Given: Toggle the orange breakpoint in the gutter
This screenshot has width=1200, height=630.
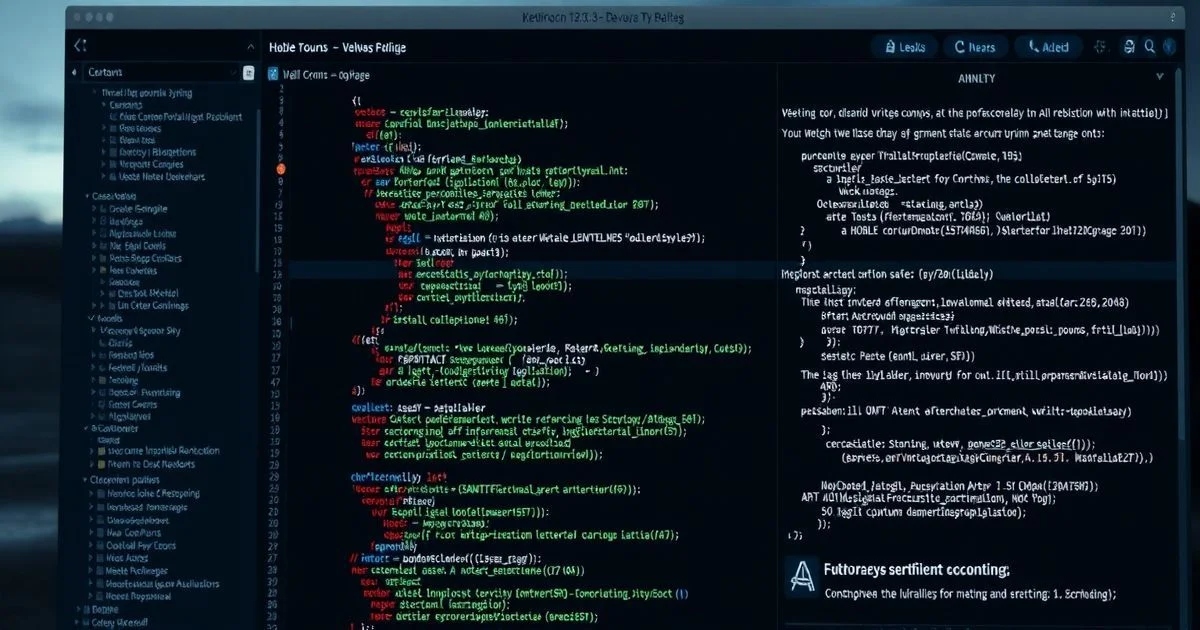Looking at the screenshot, I should click(280, 170).
